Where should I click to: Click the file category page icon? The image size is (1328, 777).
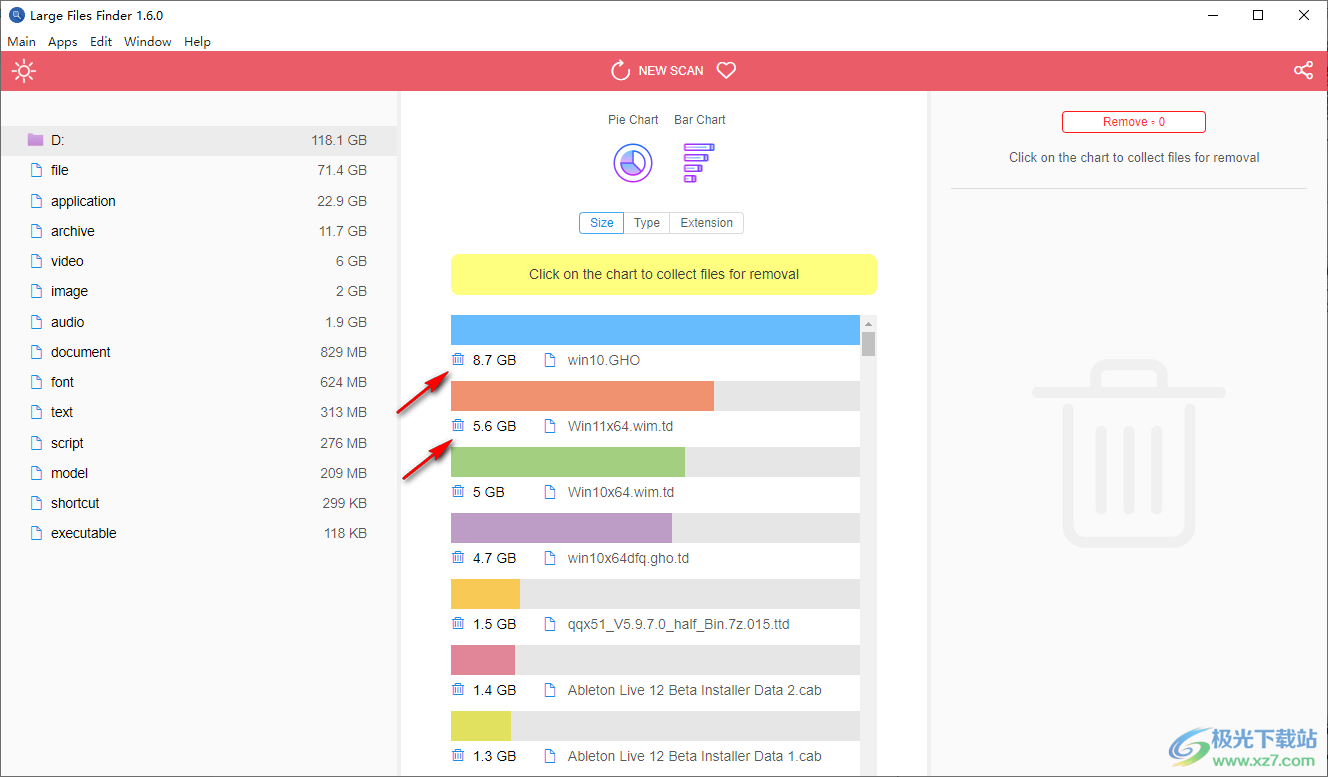[x=36, y=170]
